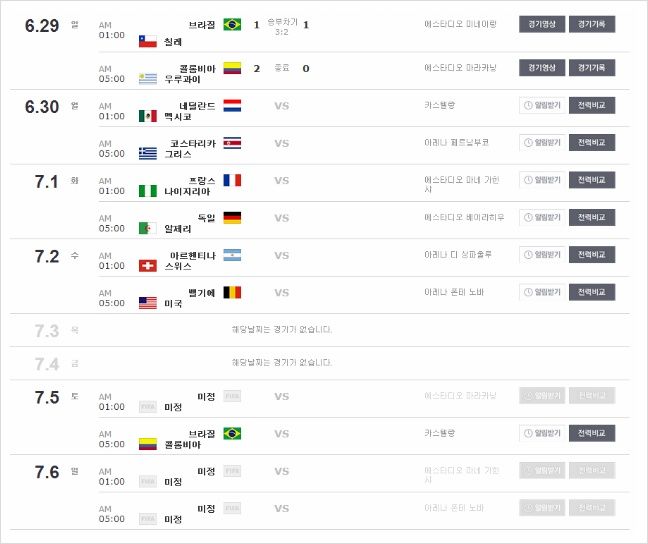Enable 알림받기 for the Belgium vs USA match
Screen dimensions: 648x544
(542, 292)
